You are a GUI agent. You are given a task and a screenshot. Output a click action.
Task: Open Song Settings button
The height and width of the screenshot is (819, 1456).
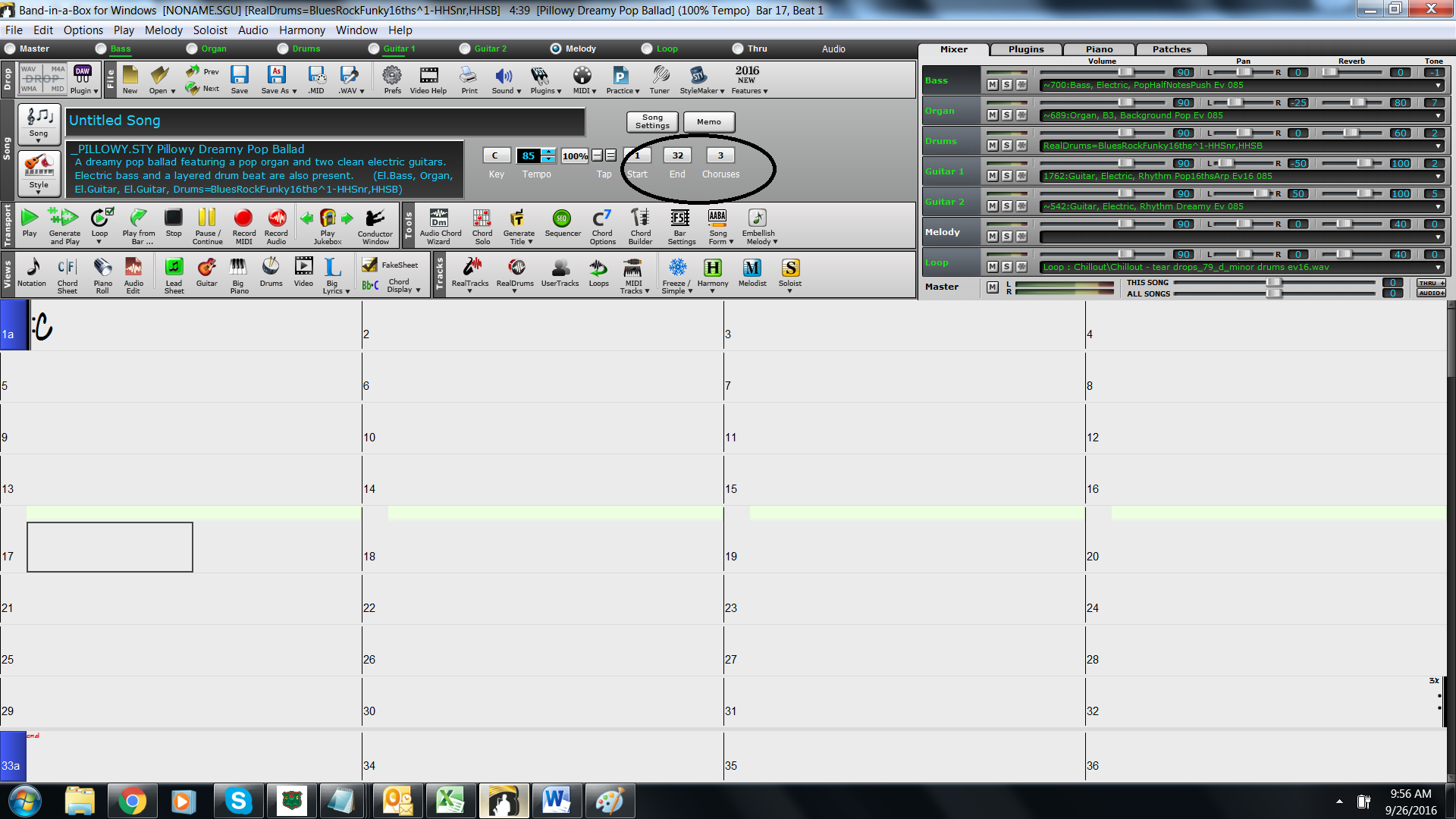click(652, 121)
